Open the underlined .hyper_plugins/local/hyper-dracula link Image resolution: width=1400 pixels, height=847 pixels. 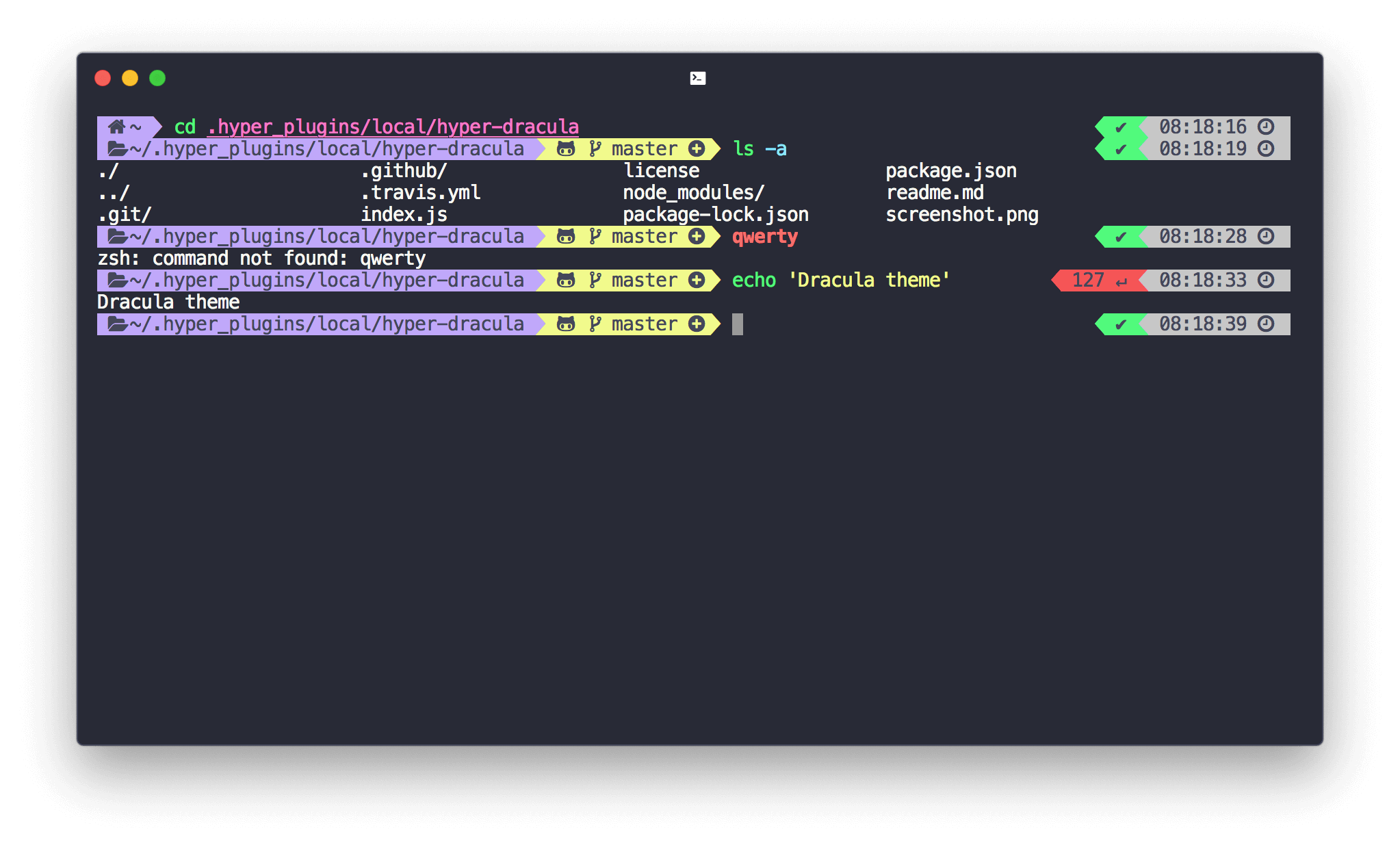coord(392,127)
